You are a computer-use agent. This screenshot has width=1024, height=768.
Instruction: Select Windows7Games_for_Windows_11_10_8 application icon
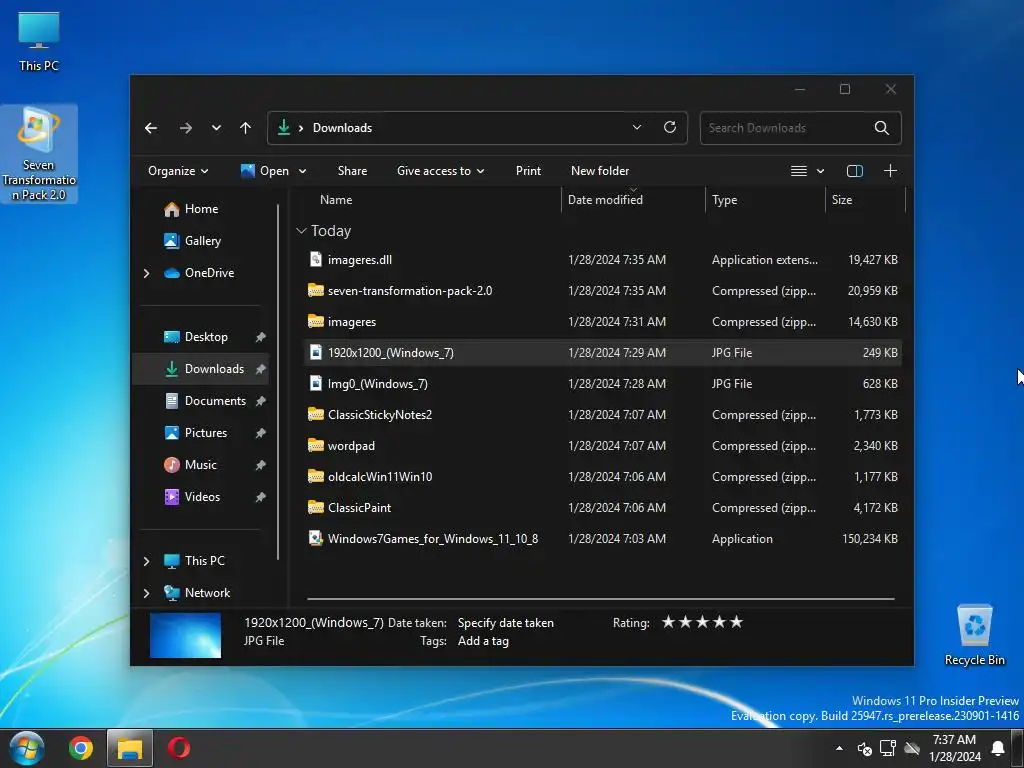315,538
